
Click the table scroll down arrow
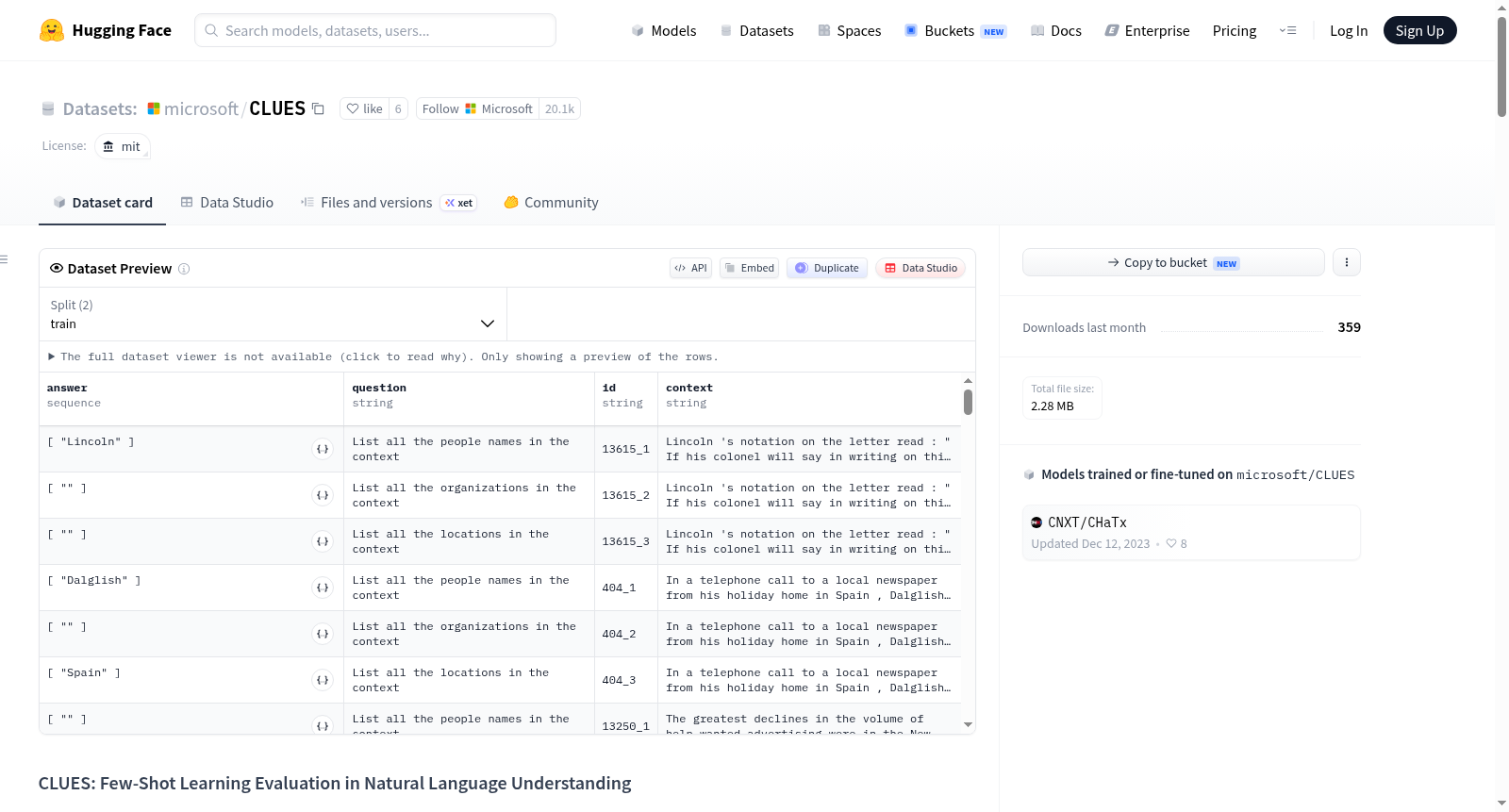point(968,725)
